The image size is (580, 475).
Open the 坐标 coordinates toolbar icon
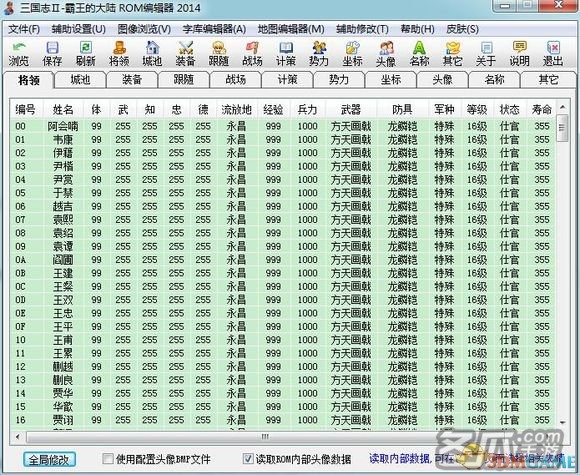(352, 54)
